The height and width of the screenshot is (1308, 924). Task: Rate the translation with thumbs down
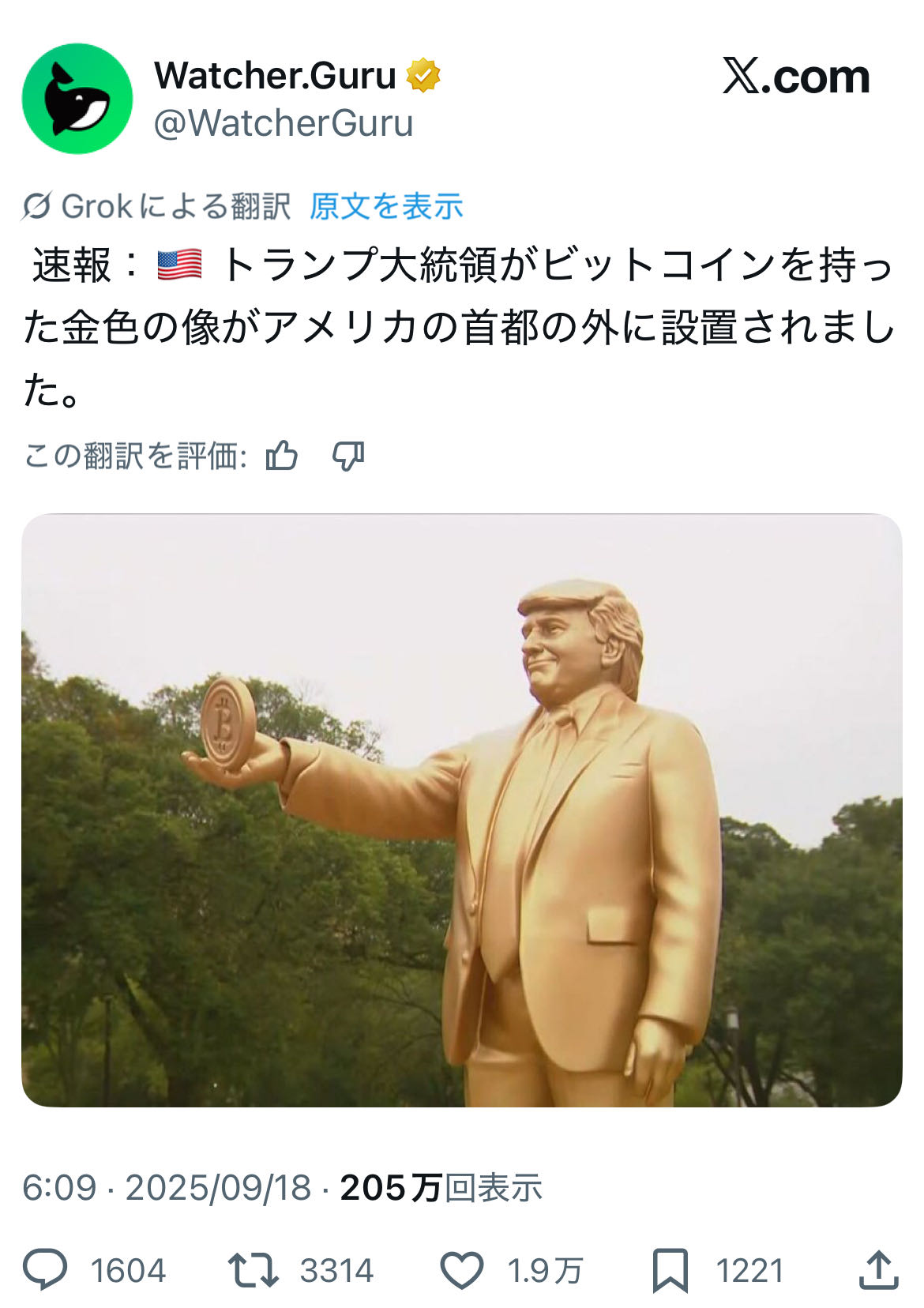tap(348, 456)
